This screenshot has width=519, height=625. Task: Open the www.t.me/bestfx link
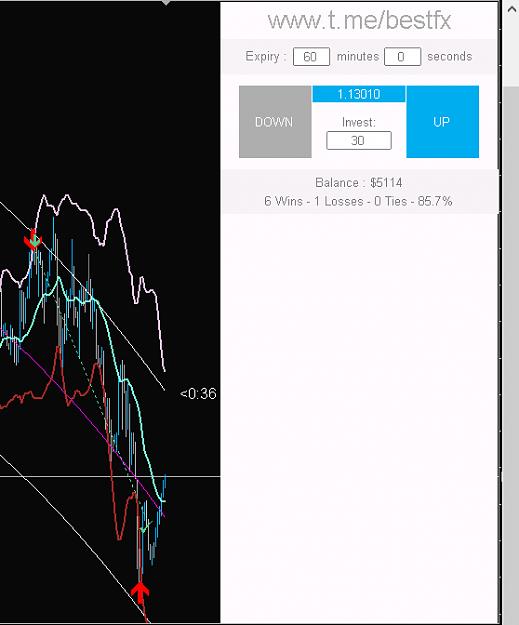(359, 20)
